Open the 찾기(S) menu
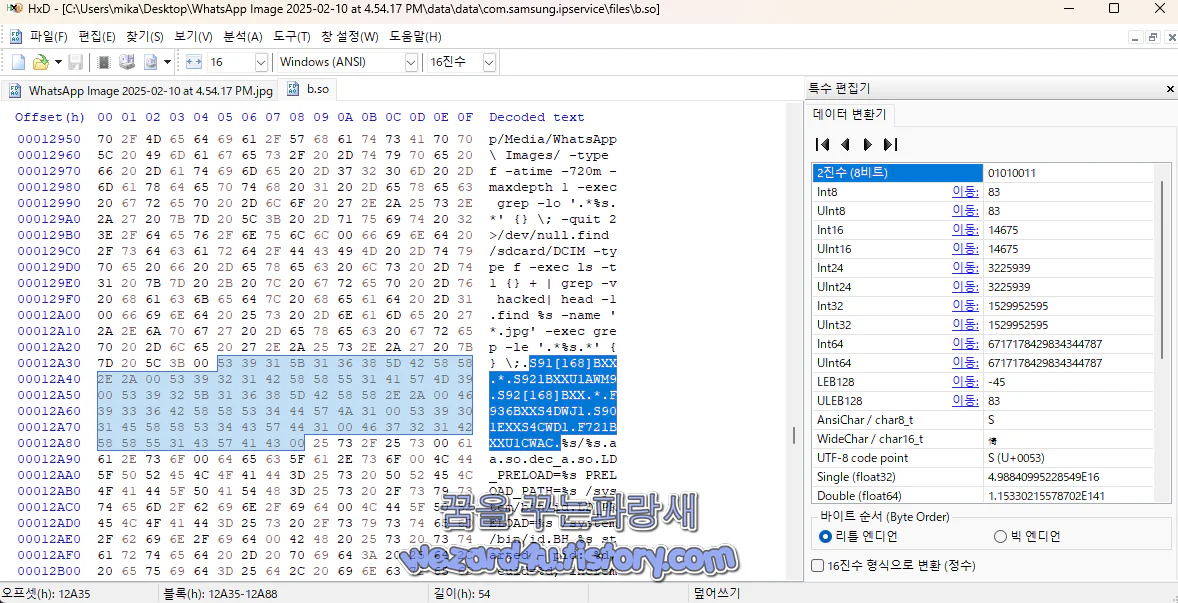Viewport: 1178px width, 603px height. (145, 37)
